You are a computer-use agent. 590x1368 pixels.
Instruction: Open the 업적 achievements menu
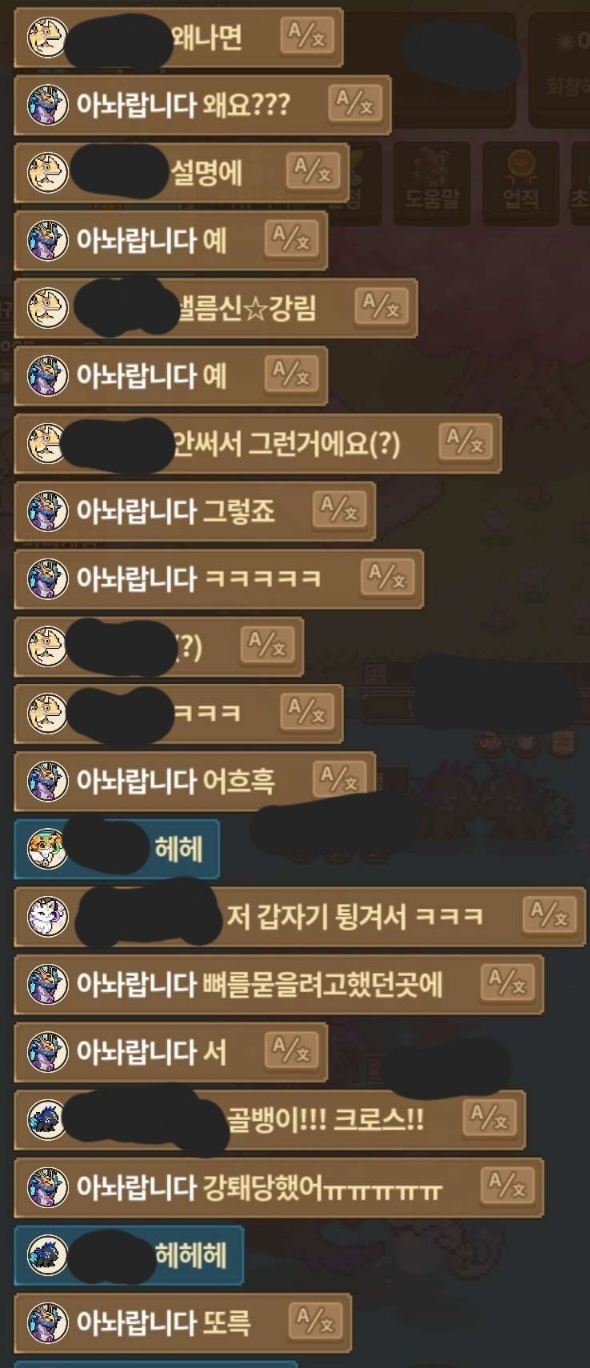(520, 180)
